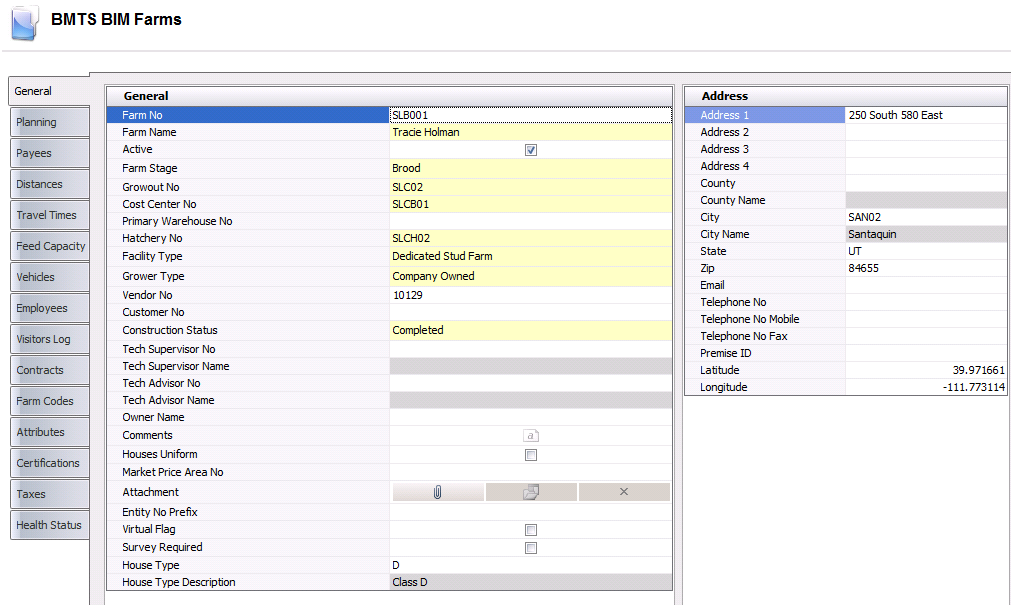Enable the Houses Uniform checkbox

(531, 455)
